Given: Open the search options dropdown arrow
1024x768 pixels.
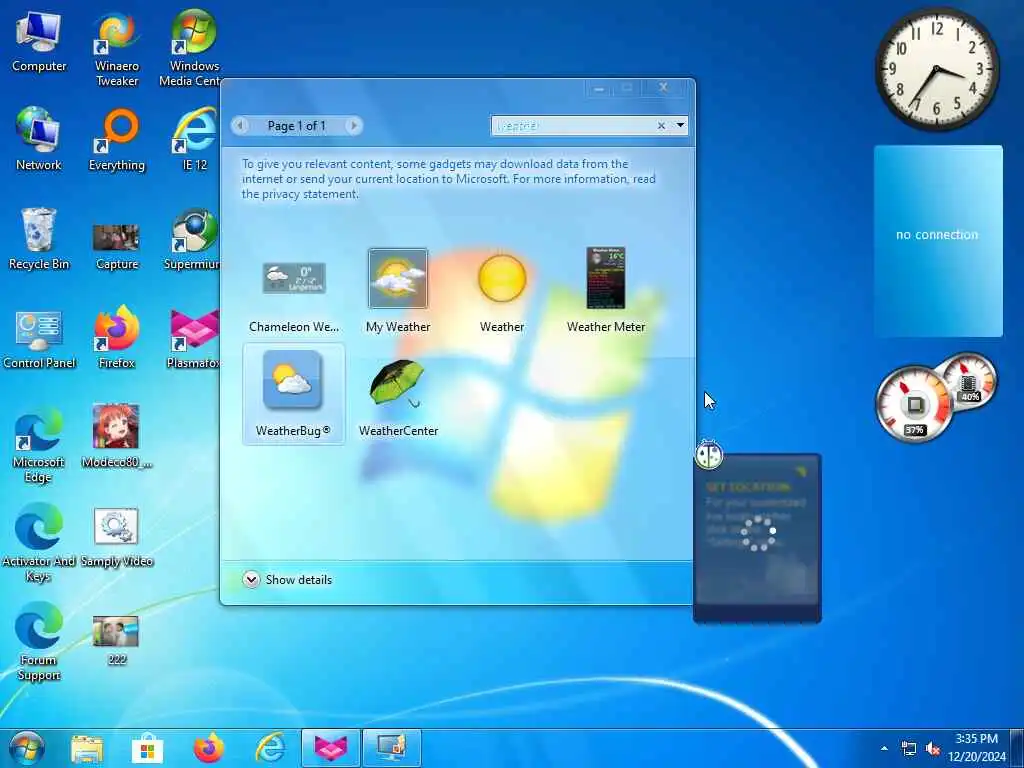Looking at the screenshot, I should click(680, 125).
